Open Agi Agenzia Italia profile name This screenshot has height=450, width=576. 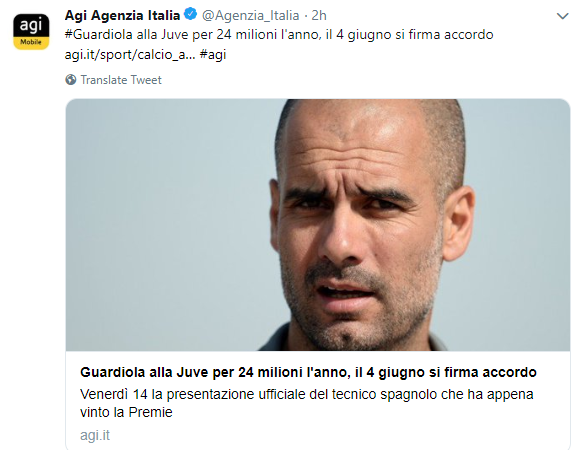coord(122,15)
